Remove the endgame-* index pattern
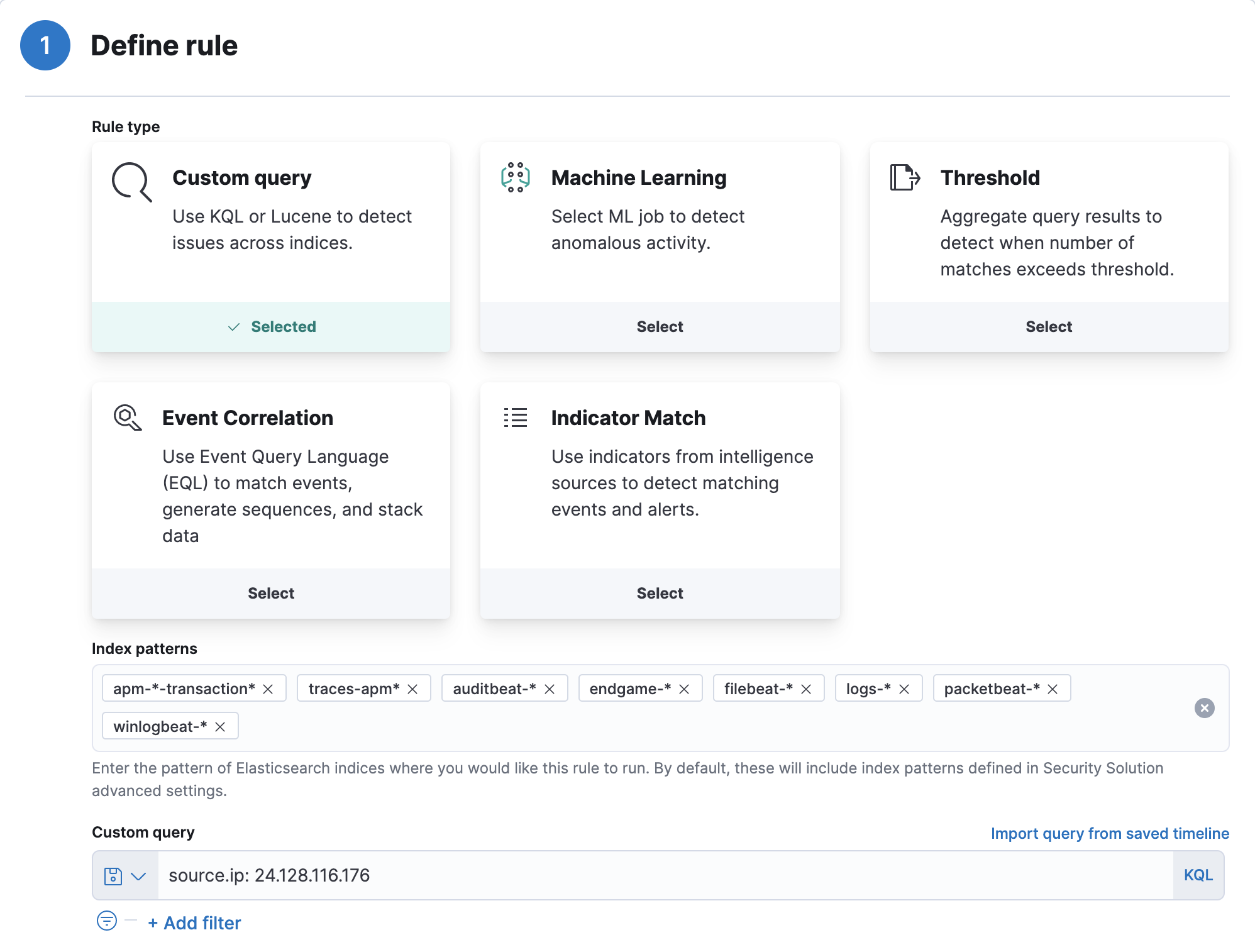The image size is (1255, 952). click(x=684, y=689)
